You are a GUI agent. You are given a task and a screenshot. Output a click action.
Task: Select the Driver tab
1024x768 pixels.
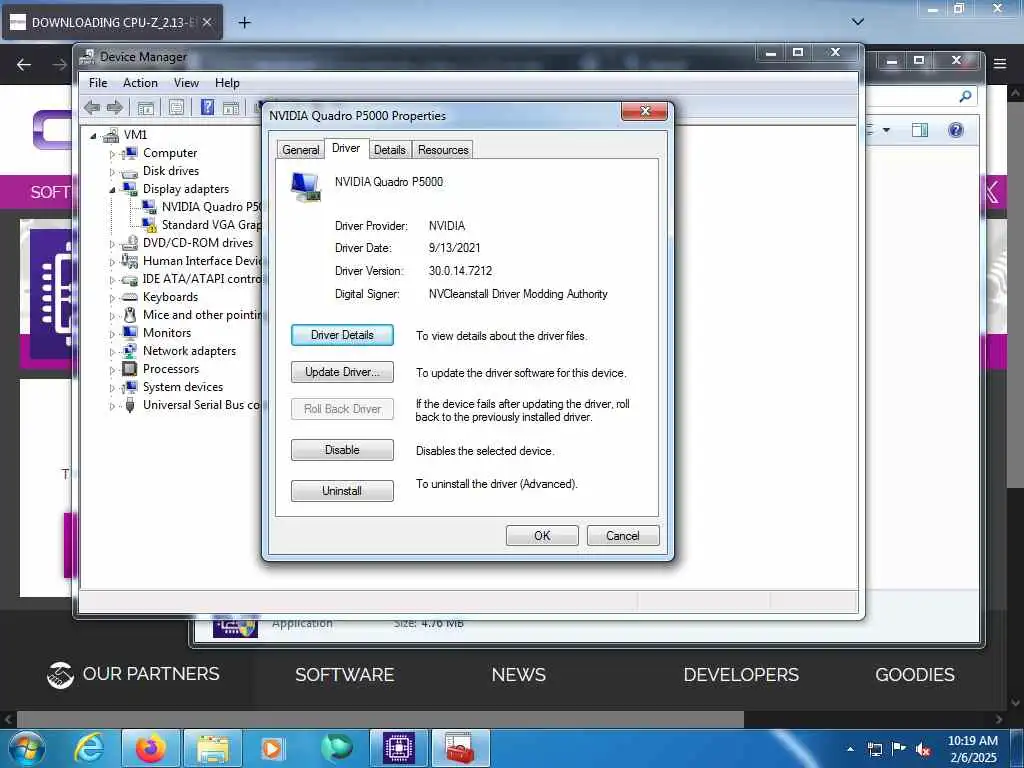(x=346, y=148)
